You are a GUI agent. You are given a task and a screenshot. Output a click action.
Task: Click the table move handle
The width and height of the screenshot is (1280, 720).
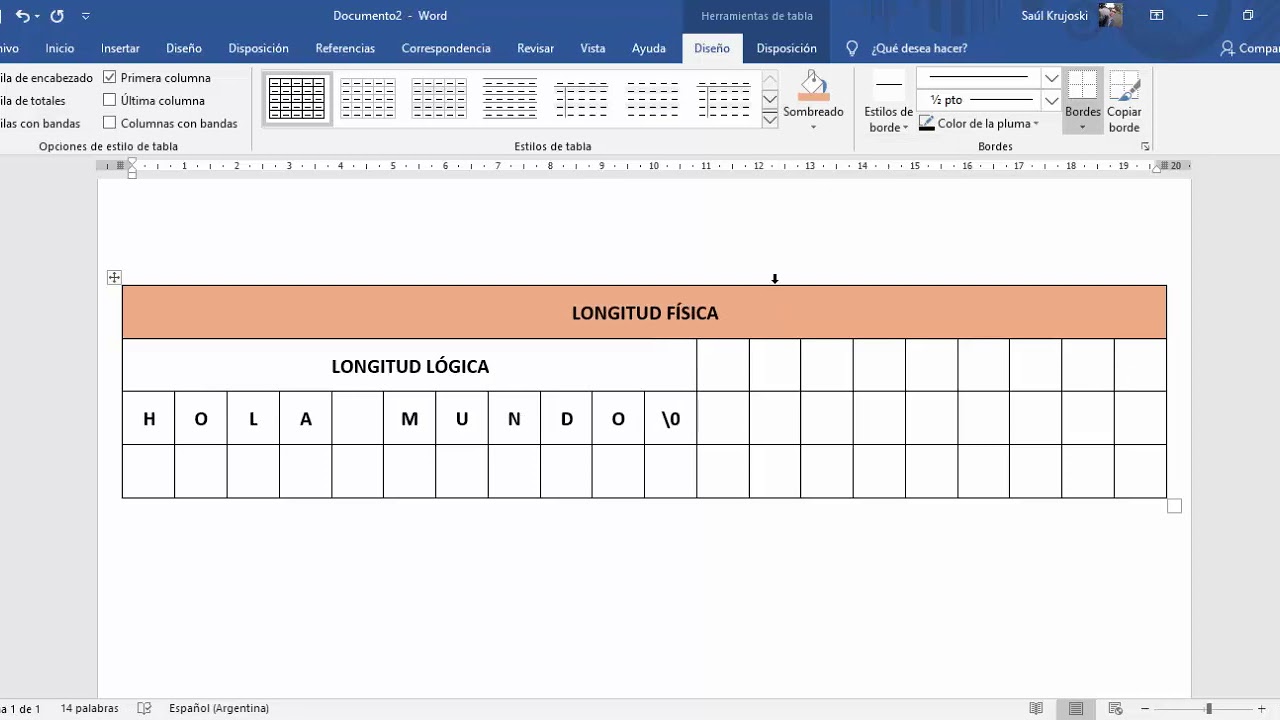click(x=114, y=277)
